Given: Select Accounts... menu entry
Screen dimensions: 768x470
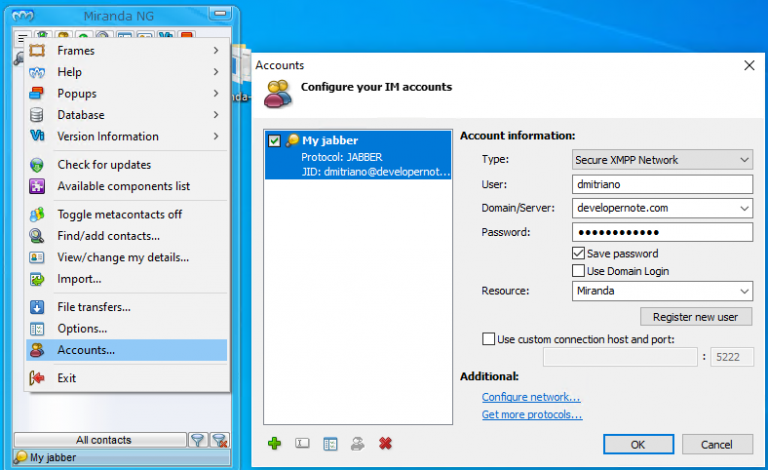Looking at the screenshot, I should [x=127, y=350].
